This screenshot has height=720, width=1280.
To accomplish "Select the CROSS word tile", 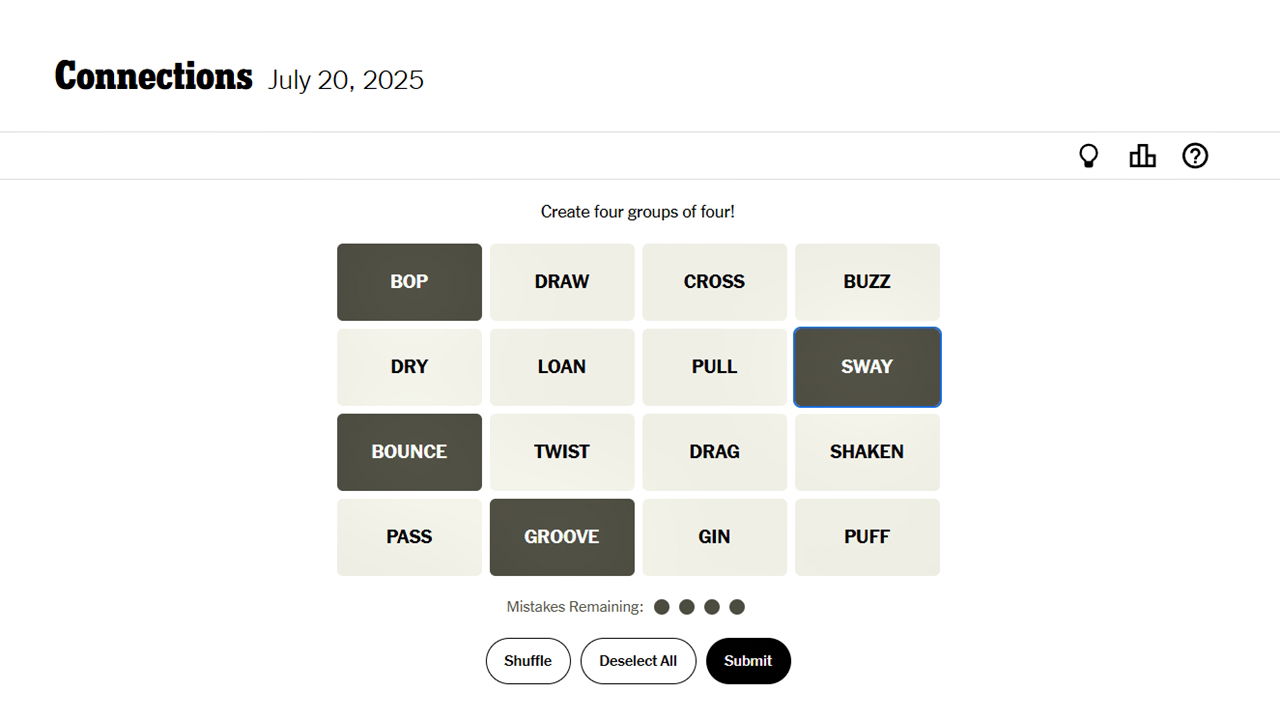I will click(x=714, y=282).
